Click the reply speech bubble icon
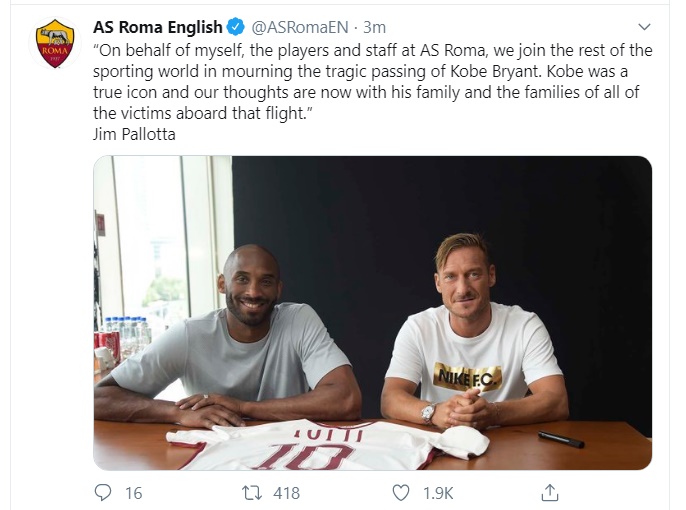 click(x=102, y=492)
